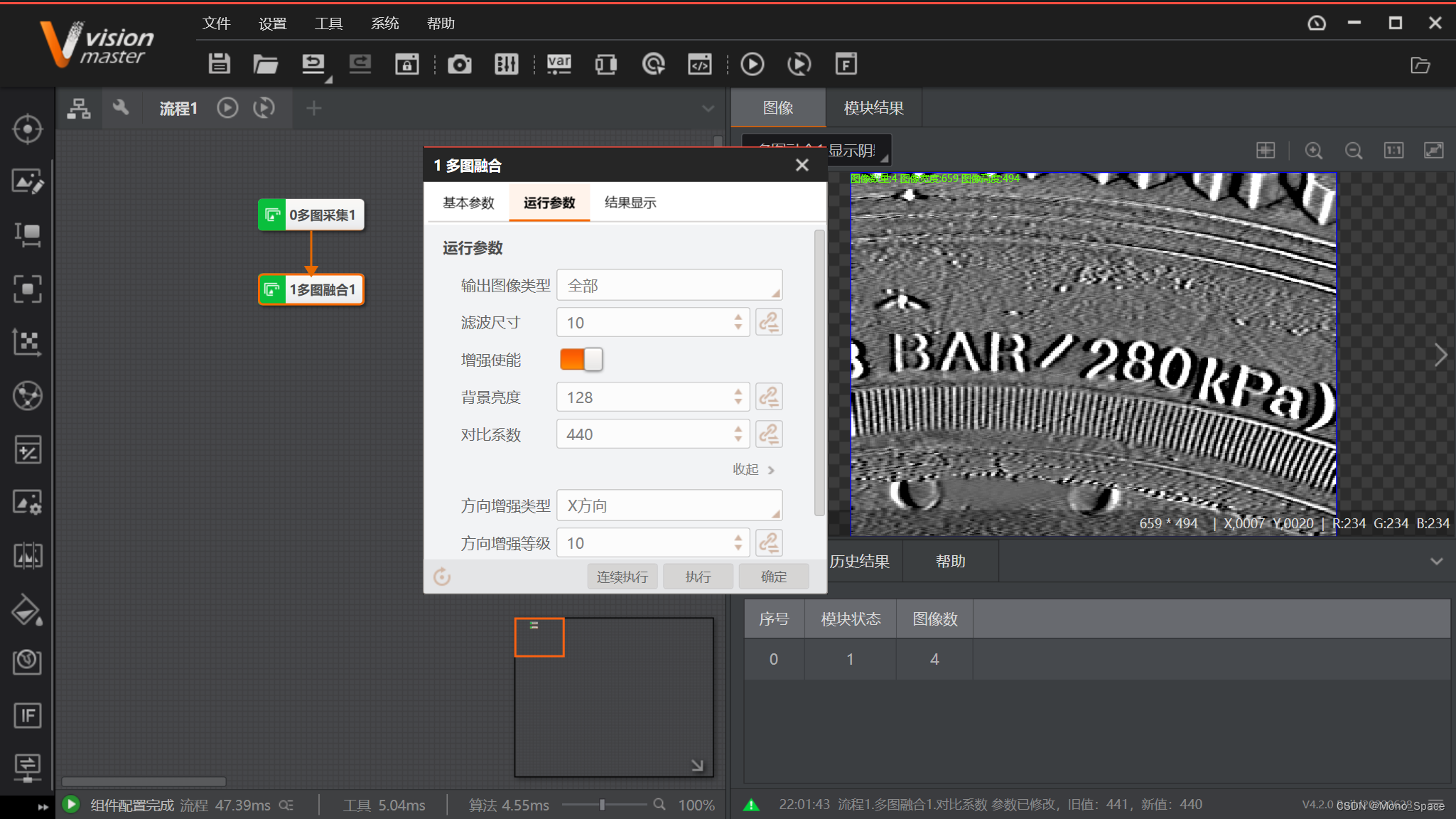Open the 方向增强类型 dropdown
This screenshot has width=1456, height=819.
(668, 505)
